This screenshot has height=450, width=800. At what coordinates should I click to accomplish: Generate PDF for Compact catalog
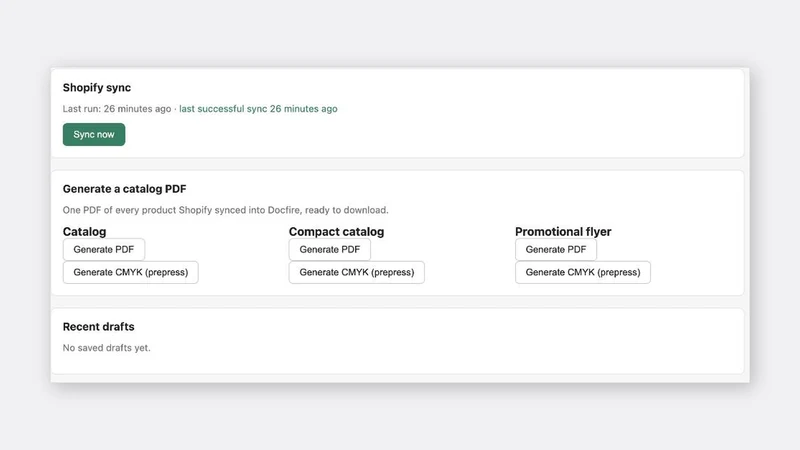pyautogui.click(x=330, y=249)
